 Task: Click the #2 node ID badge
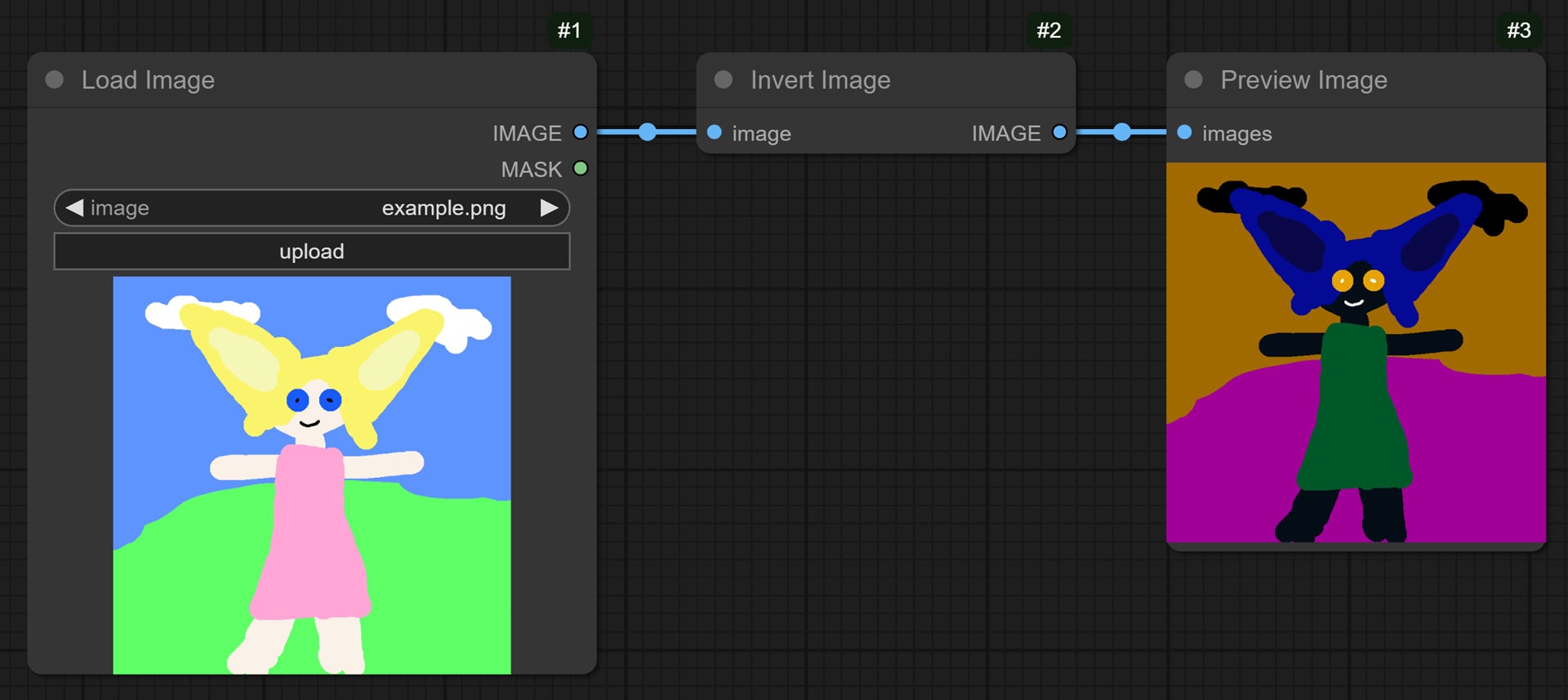[1049, 31]
